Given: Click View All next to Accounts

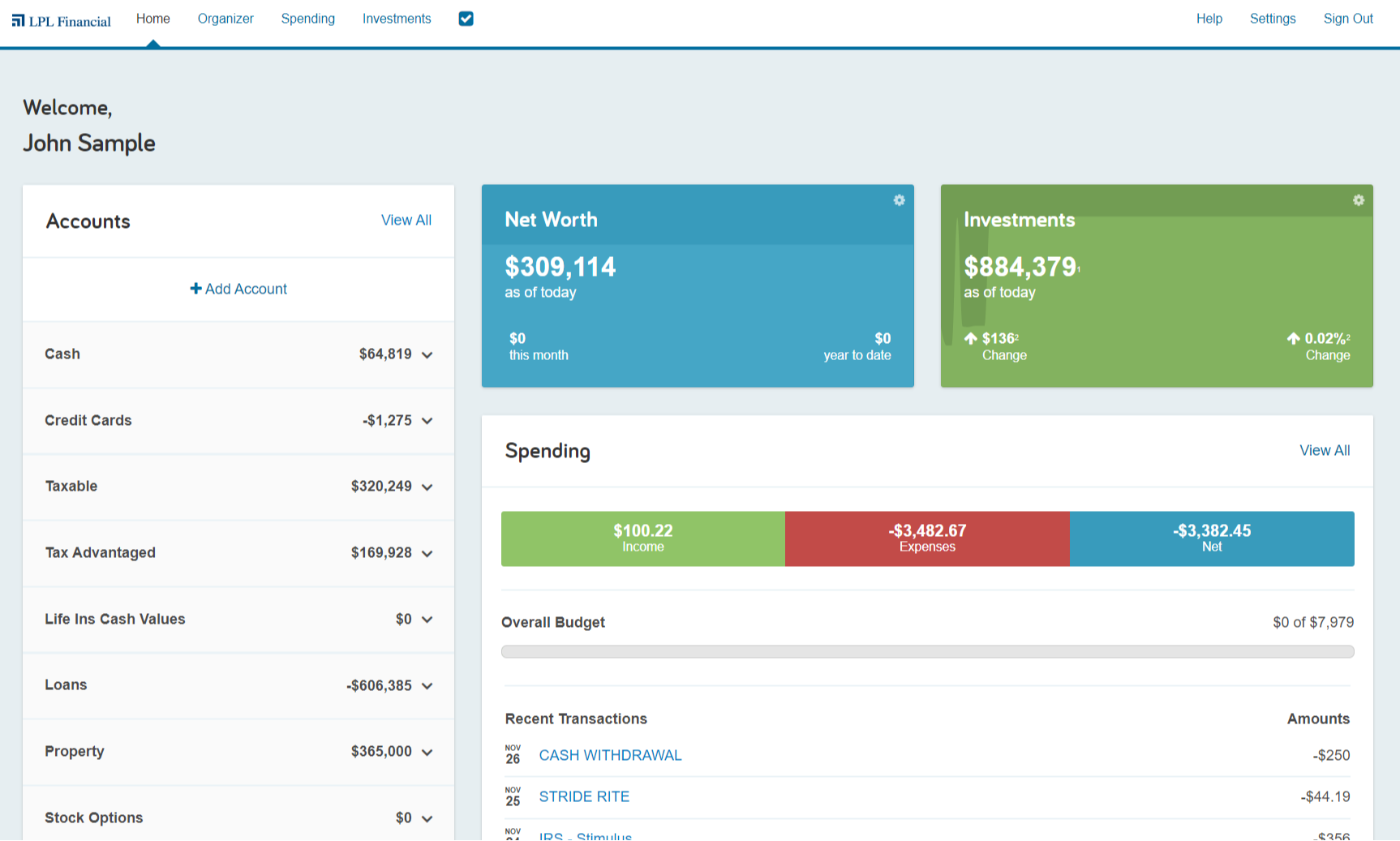Looking at the screenshot, I should (406, 220).
